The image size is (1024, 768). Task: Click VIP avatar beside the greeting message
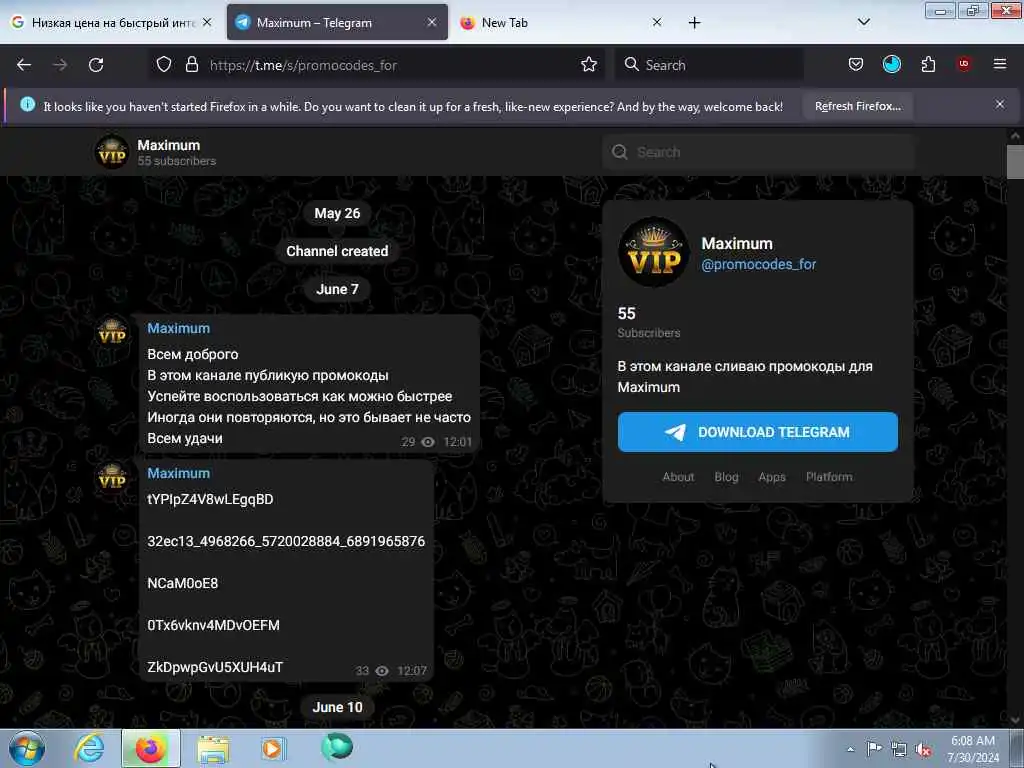pos(112,334)
